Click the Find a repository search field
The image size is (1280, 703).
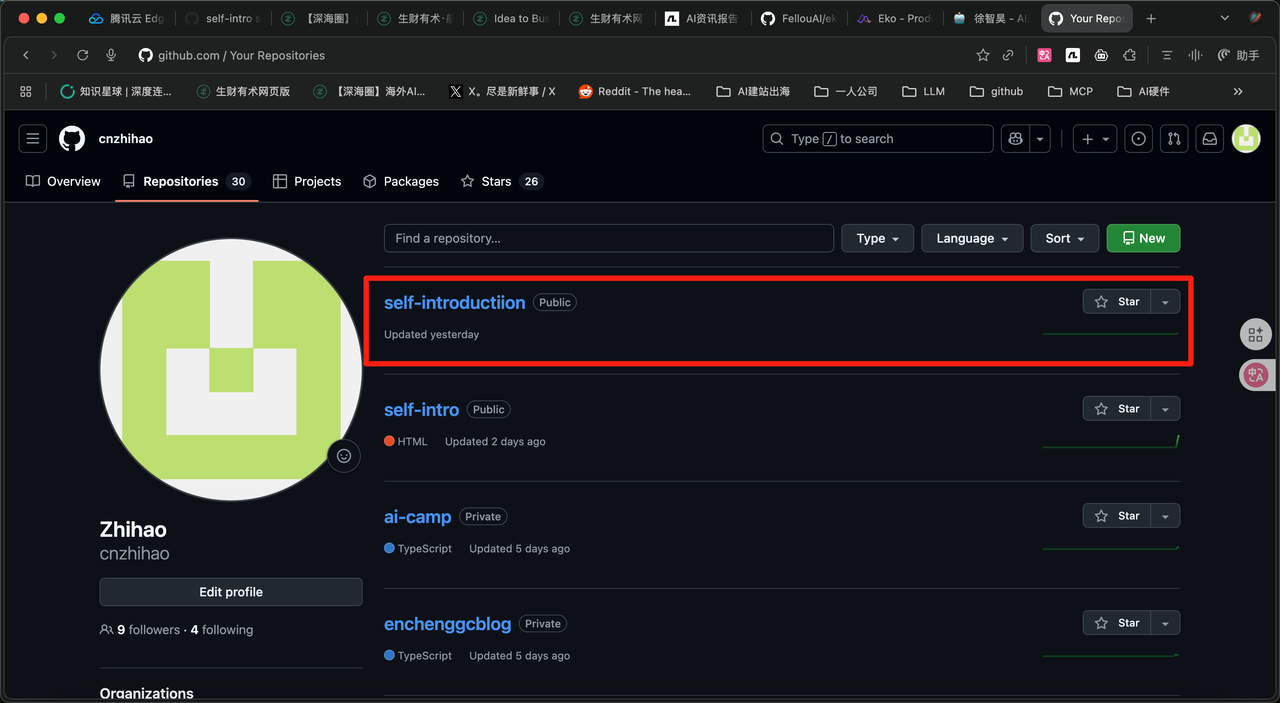(x=608, y=238)
